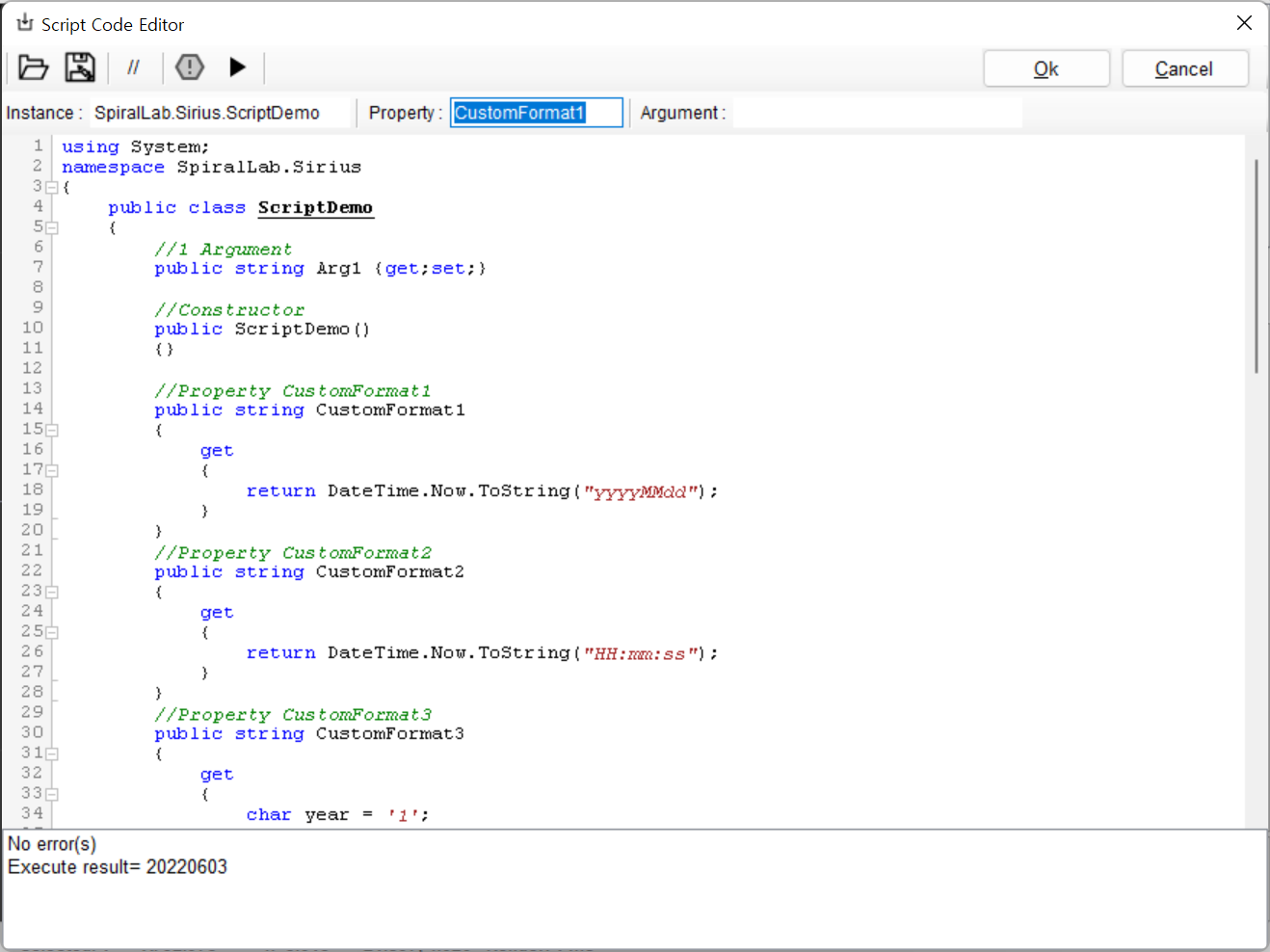This screenshot has width=1270, height=952.
Task: Click the //Property CustomFormat1 comment
Action: pos(293,390)
